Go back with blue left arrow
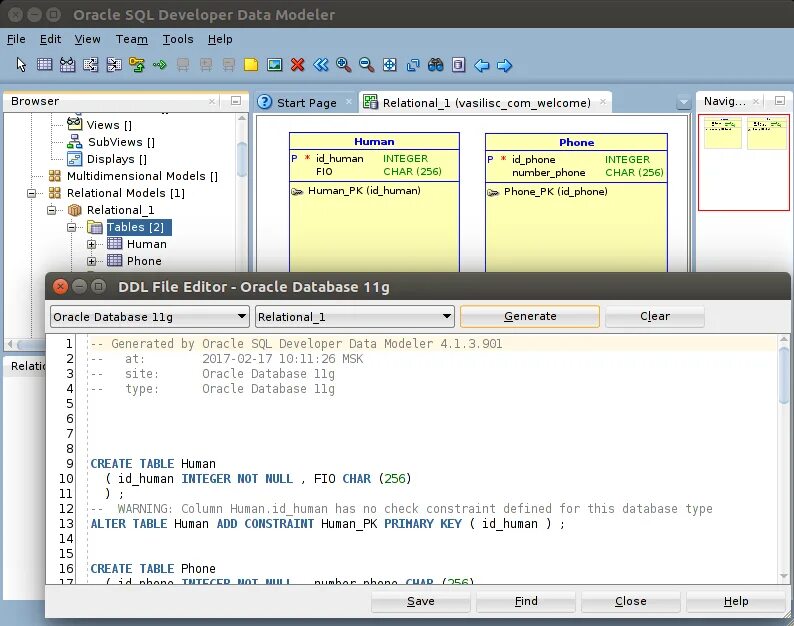This screenshot has width=794, height=626. (482, 65)
